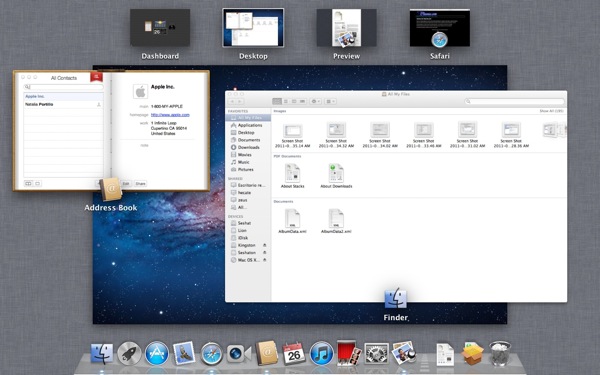Click the large Finder badge icon

coord(395,298)
